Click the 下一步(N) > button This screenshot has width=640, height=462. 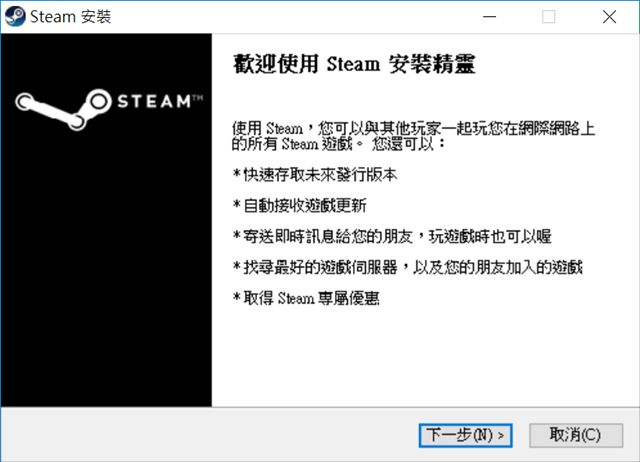click(x=465, y=435)
